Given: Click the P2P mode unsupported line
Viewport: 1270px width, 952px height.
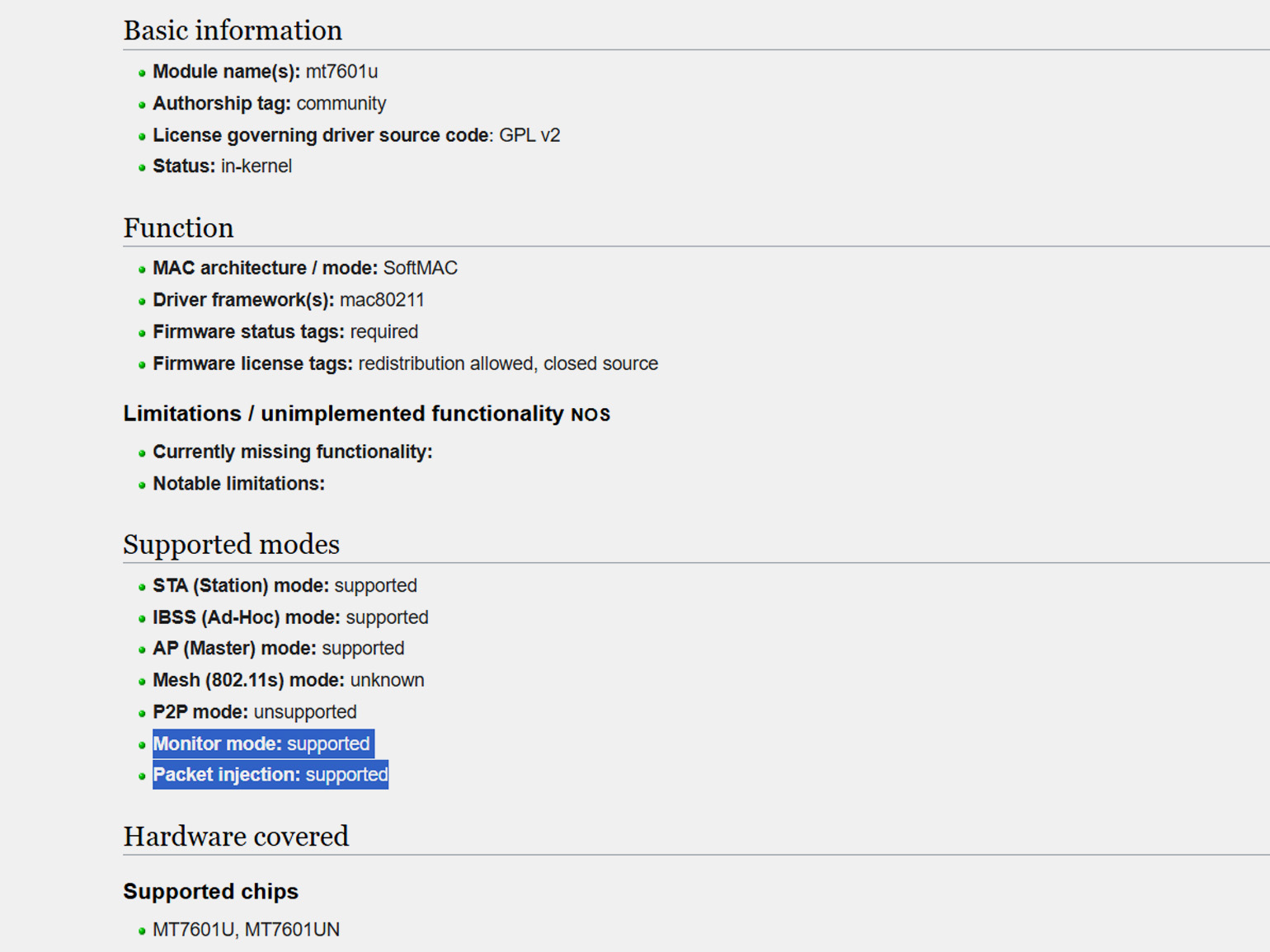Looking at the screenshot, I should tap(254, 711).
